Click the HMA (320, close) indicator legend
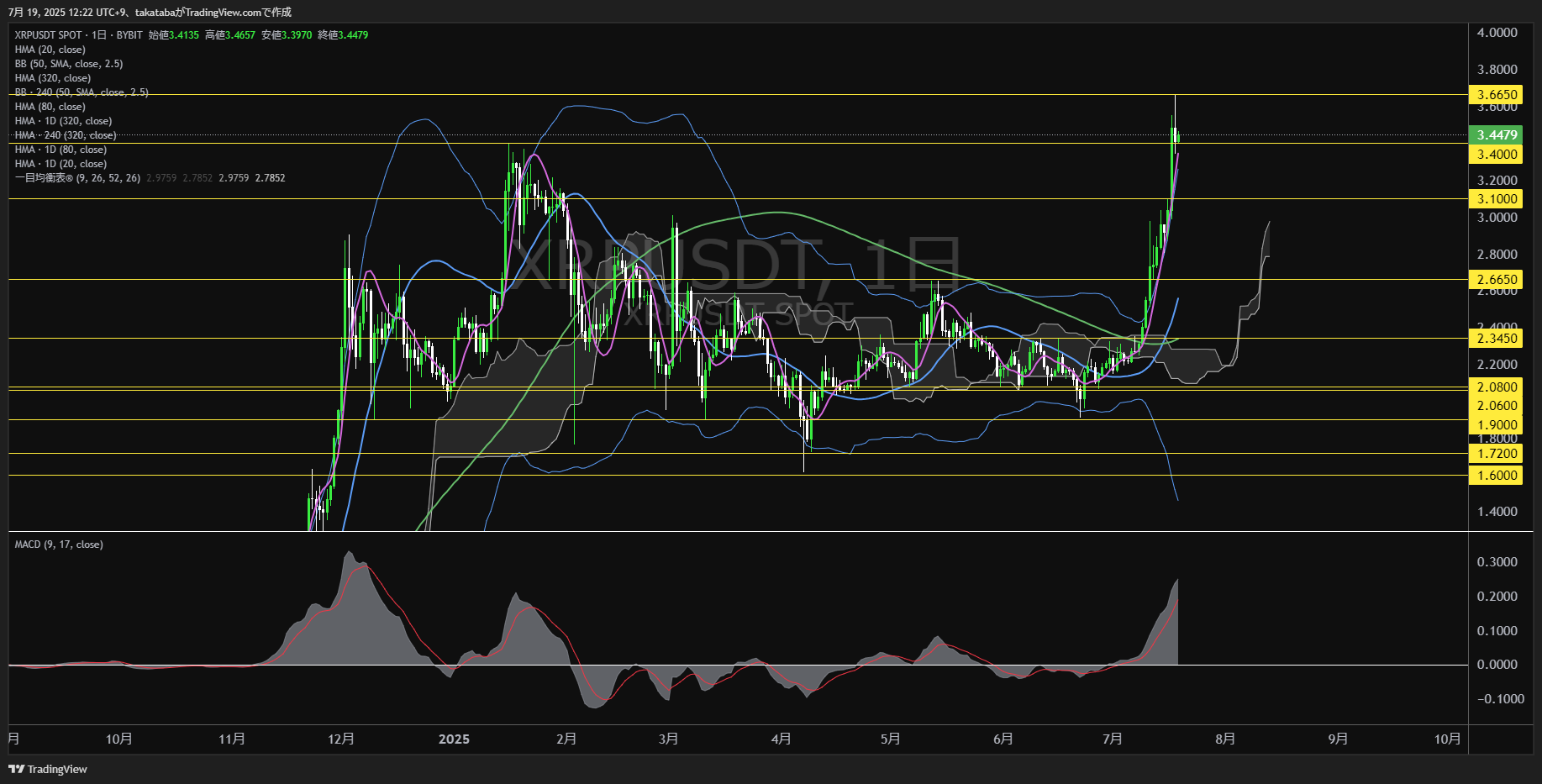The width and height of the screenshot is (1542, 784). (52, 78)
